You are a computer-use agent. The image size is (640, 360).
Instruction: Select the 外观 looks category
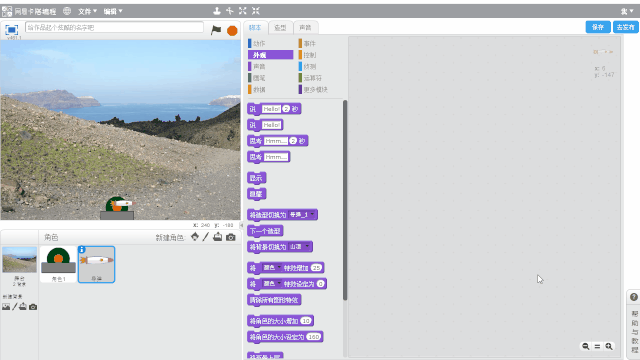point(270,55)
